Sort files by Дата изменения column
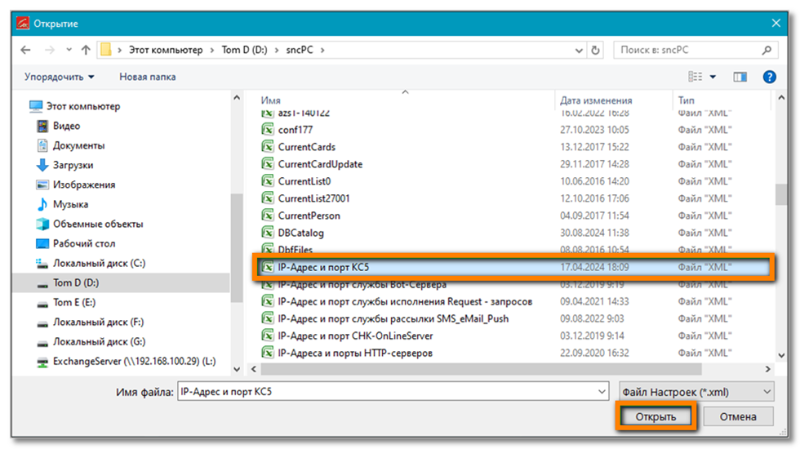 pyautogui.click(x=596, y=101)
